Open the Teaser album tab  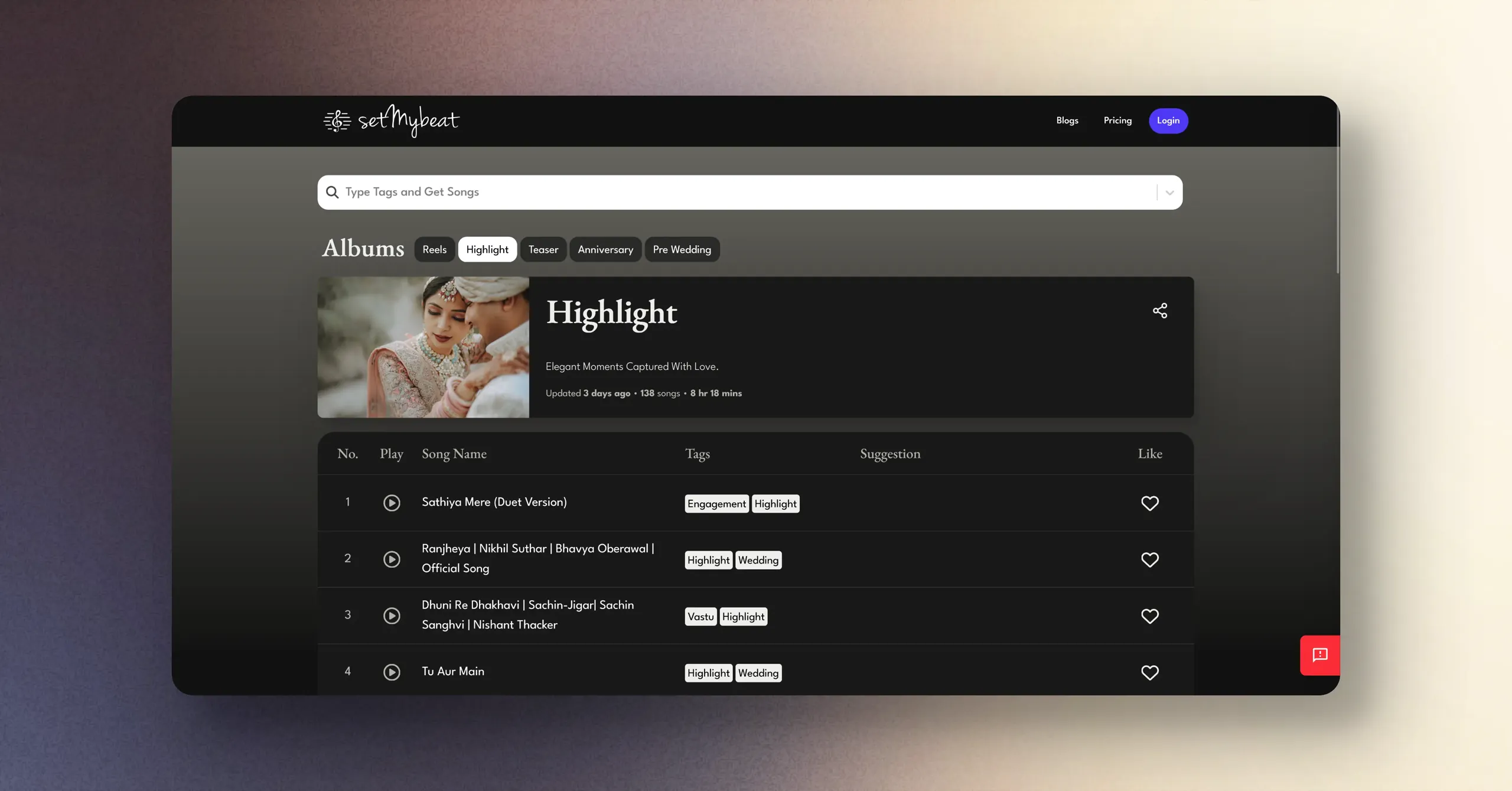543,249
